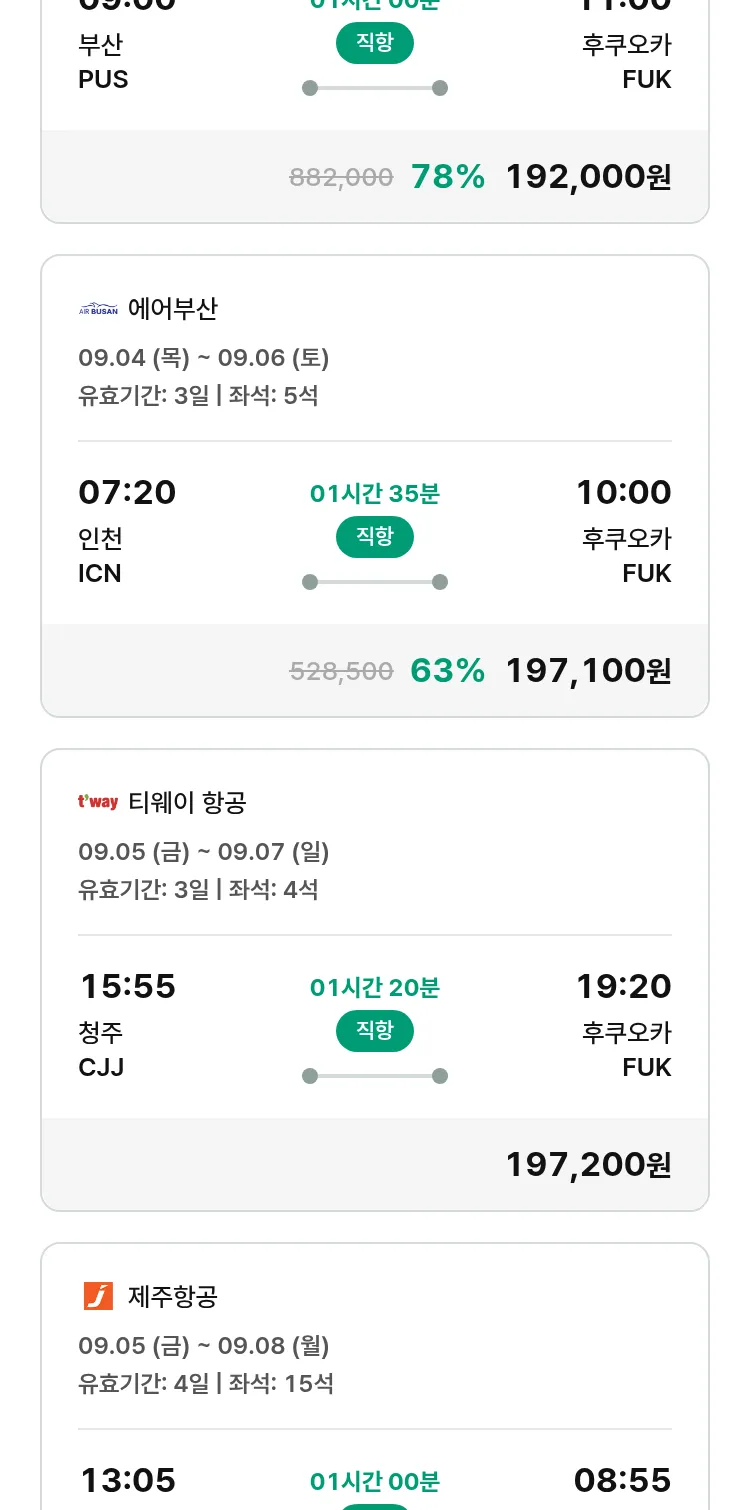Tap the 15:55 Cheongju departure time
Viewport: 750px width, 1510px height.
127,986
